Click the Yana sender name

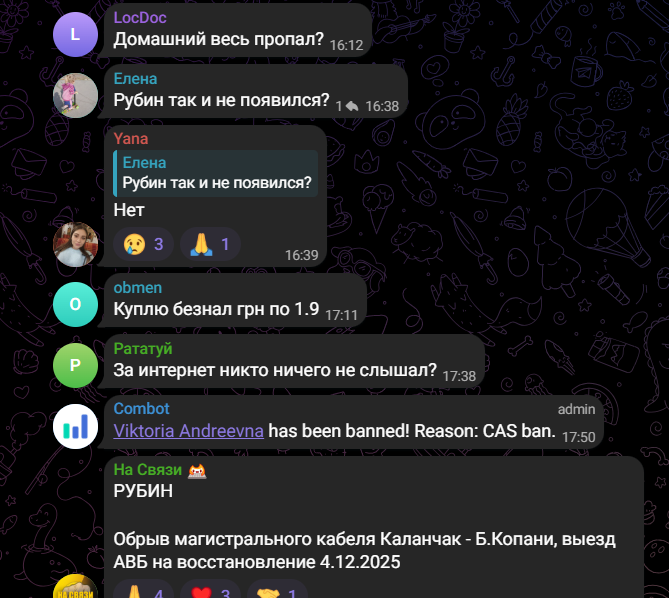131,139
